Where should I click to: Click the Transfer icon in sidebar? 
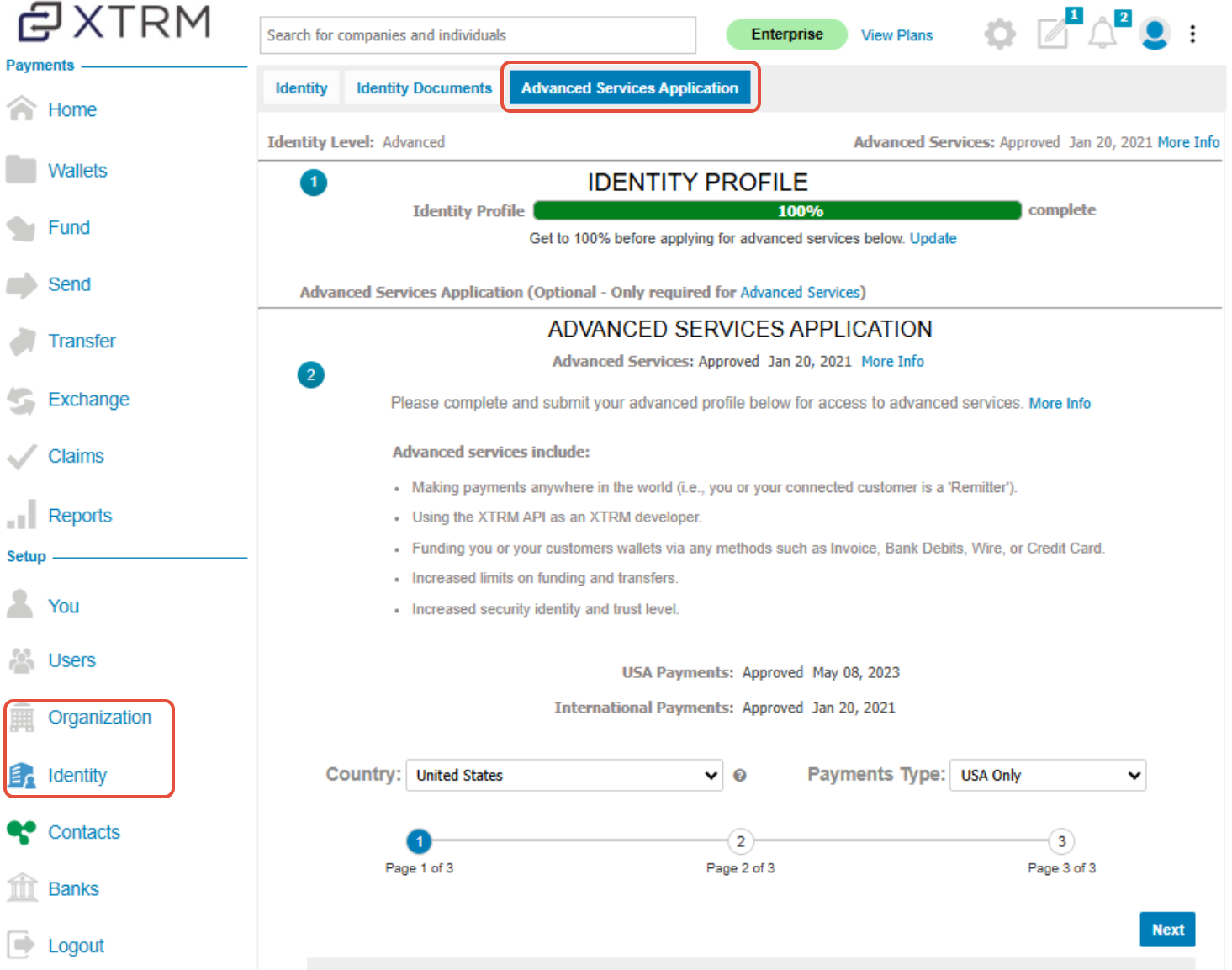click(22, 342)
